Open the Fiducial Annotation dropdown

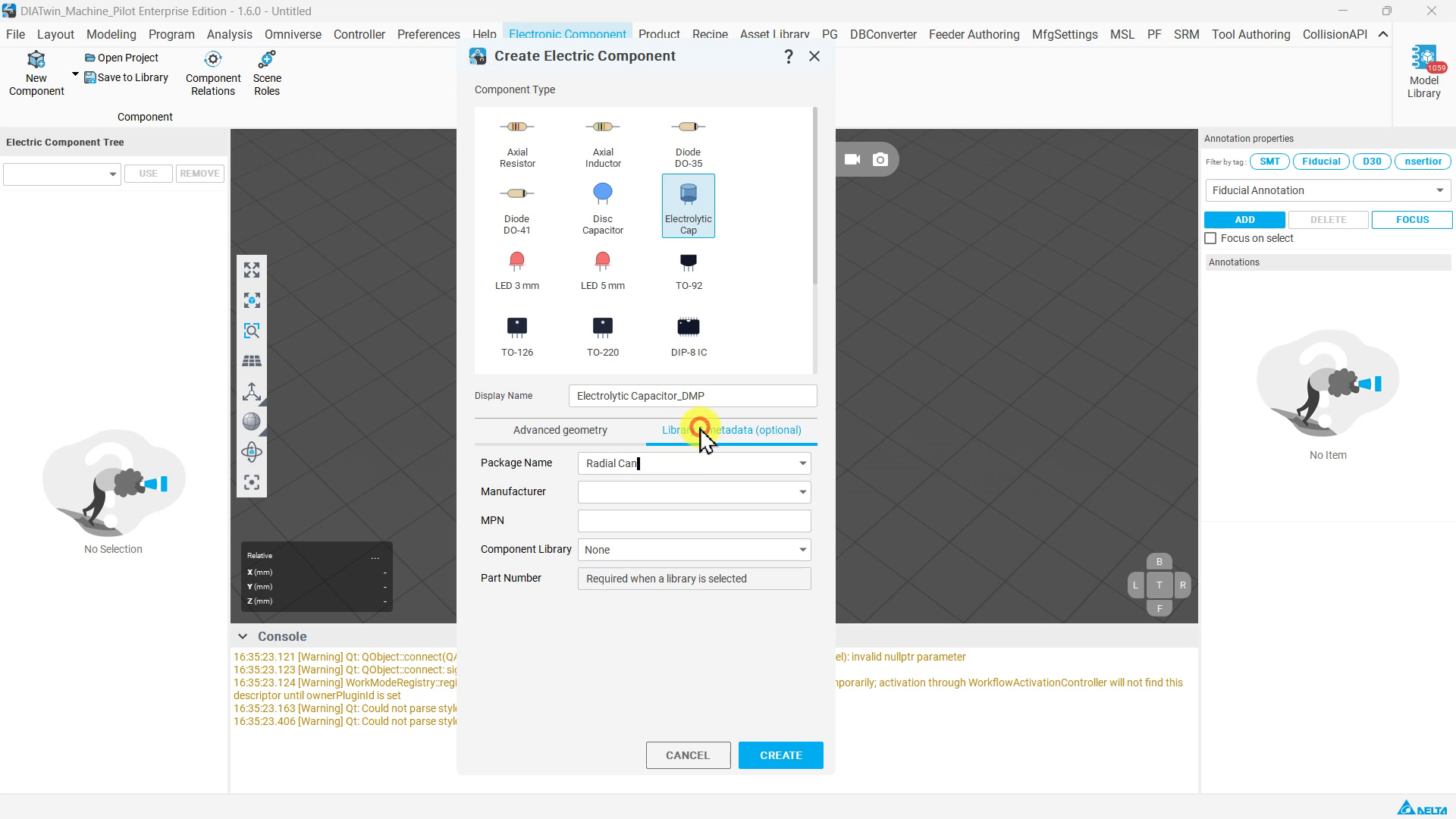tap(1328, 190)
